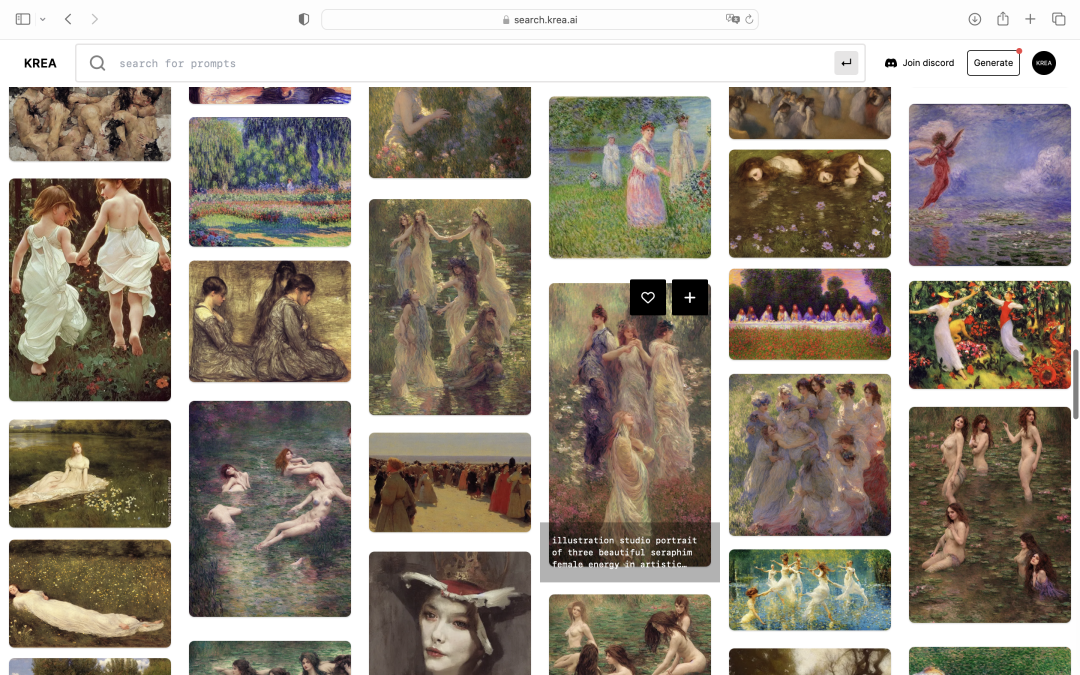Focus the search for prompts field
1080x675 pixels.
click(x=470, y=63)
